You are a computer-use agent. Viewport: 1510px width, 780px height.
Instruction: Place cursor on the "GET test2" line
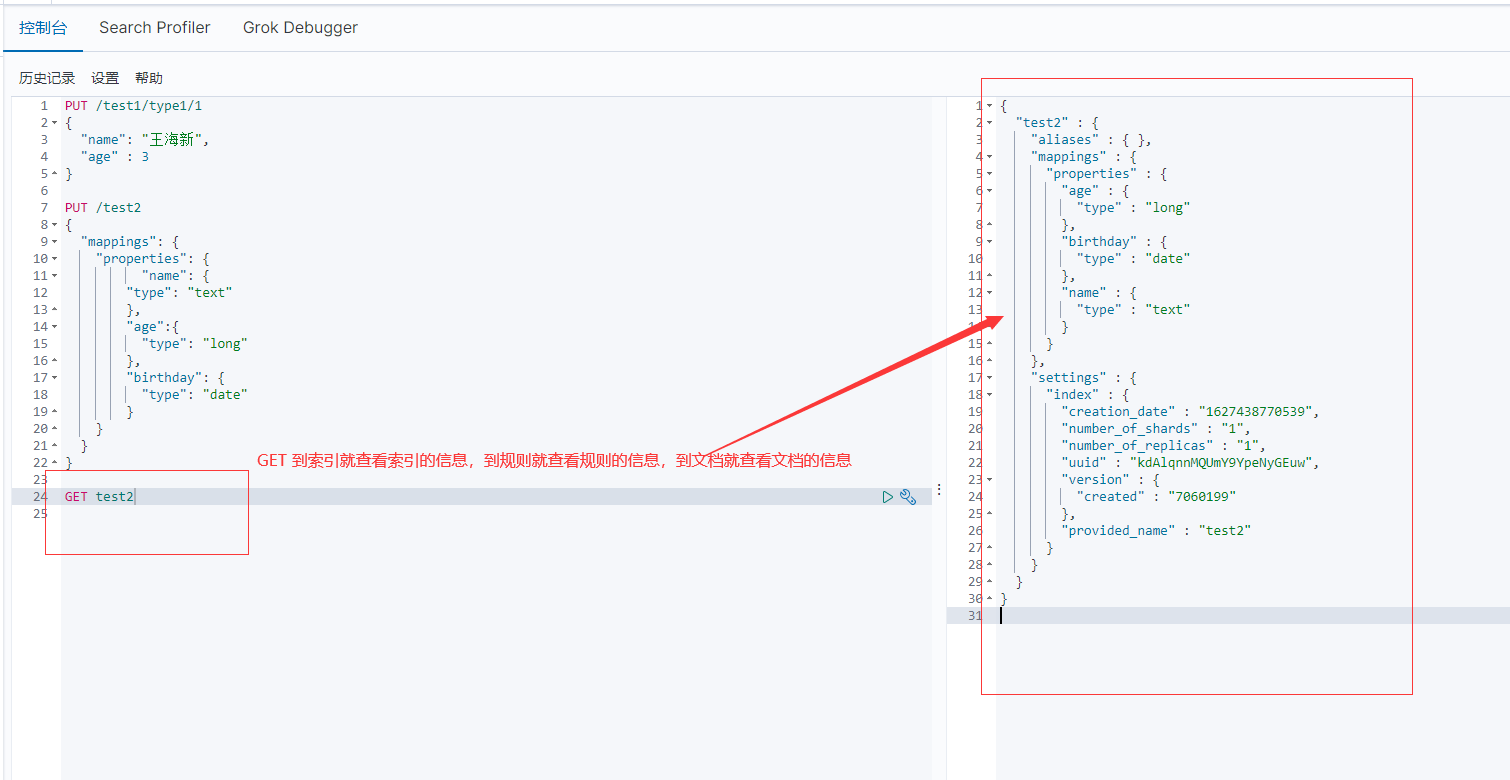[x=99, y=497]
